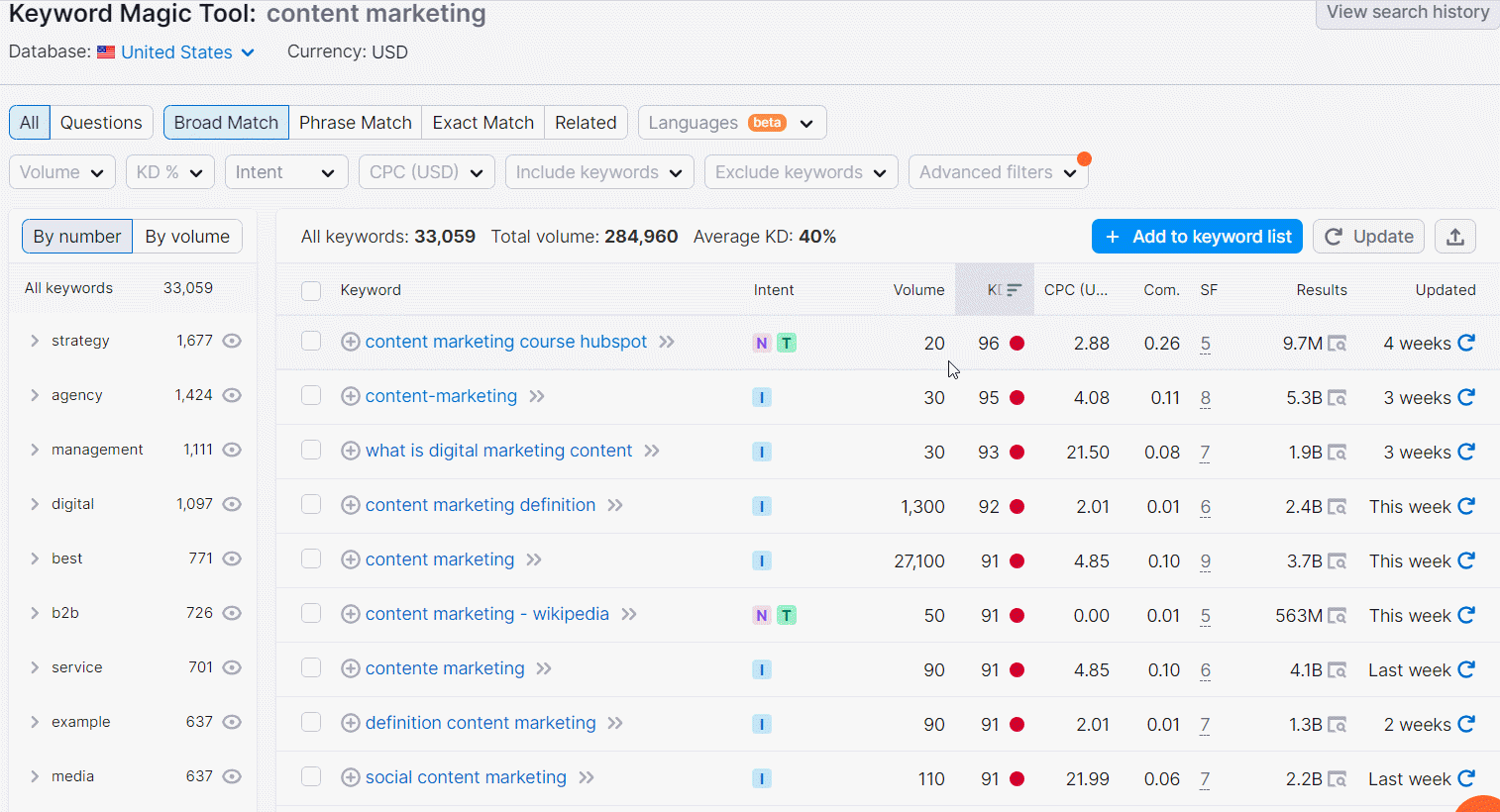Check the 'content marketing course hubspot' row checkbox

click(x=311, y=341)
